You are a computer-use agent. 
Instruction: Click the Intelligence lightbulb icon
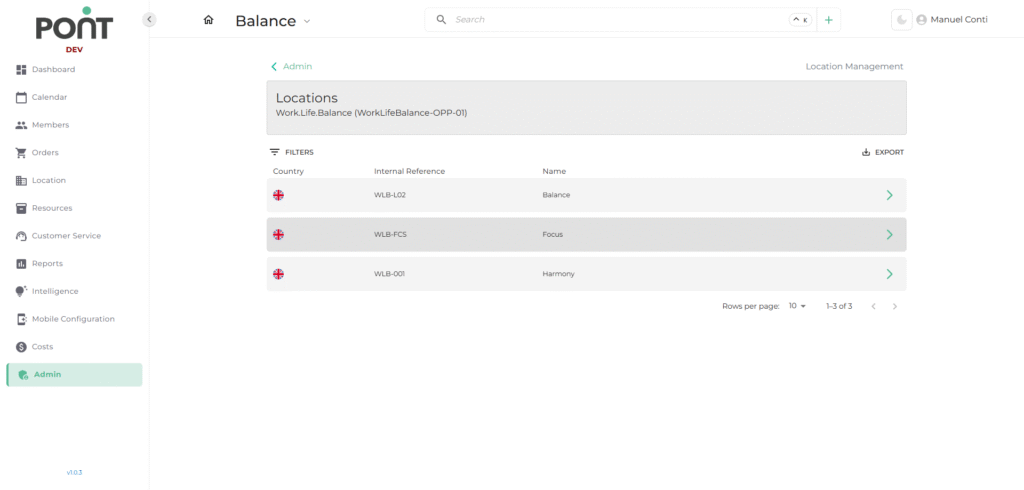point(22,291)
